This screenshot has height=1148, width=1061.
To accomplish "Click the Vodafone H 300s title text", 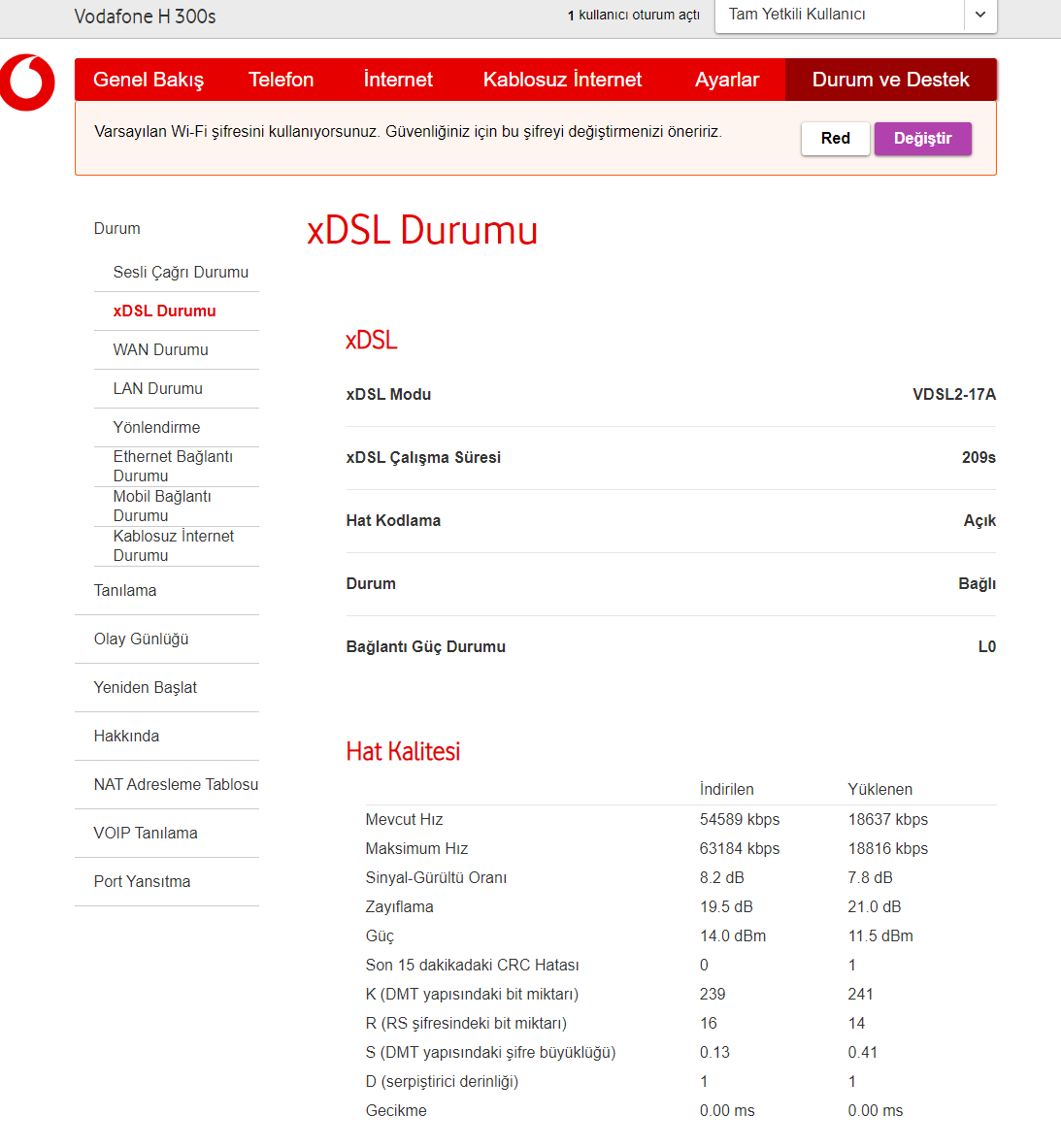I will (x=145, y=16).
